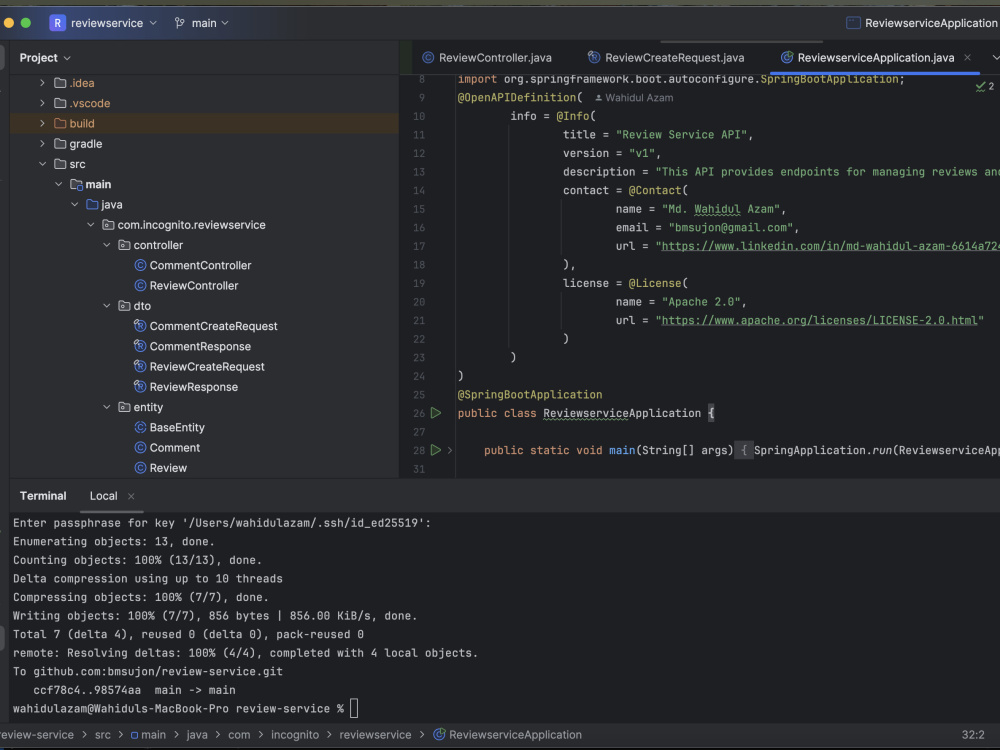Open ReviewCreateRequest in the project tree

click(207, 367)
